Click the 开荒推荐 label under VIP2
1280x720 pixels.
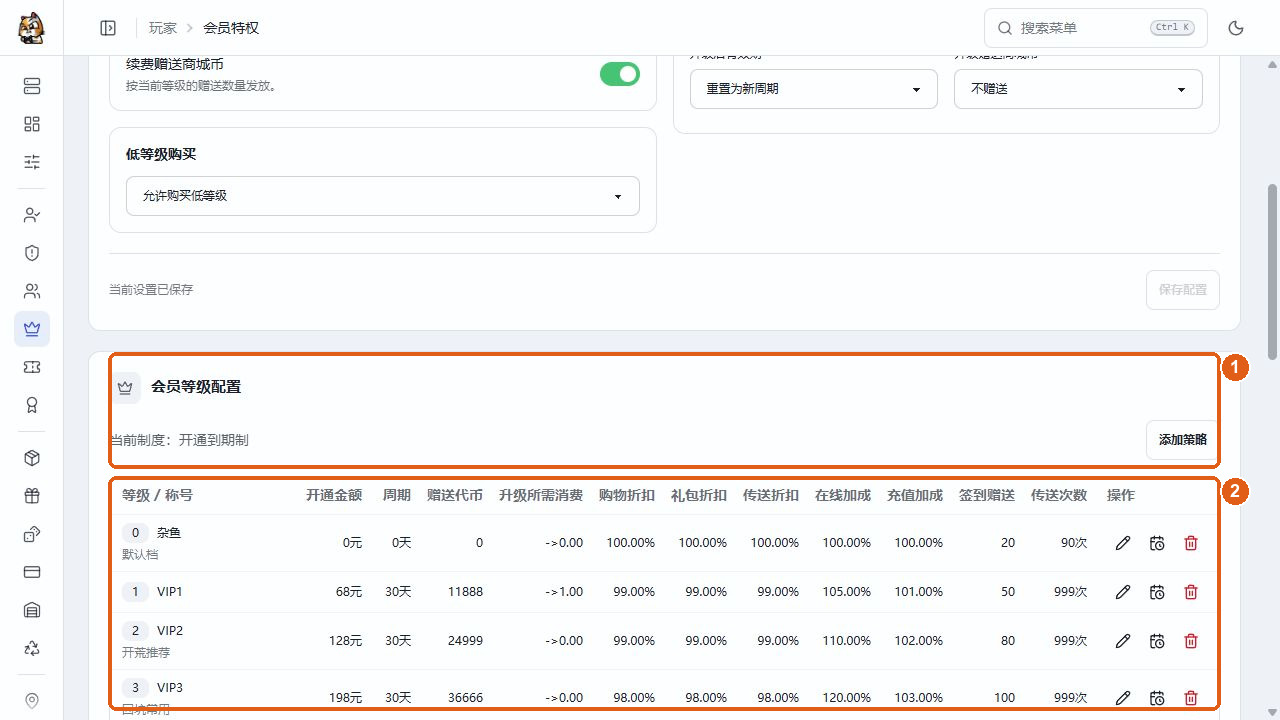[x=146, y=652]
